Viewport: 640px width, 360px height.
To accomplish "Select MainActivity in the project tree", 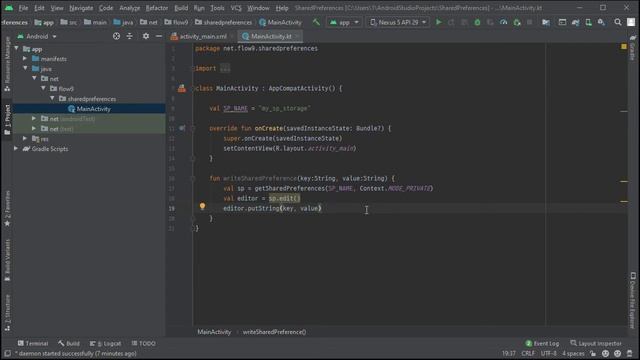I will (x=89, y=109).
